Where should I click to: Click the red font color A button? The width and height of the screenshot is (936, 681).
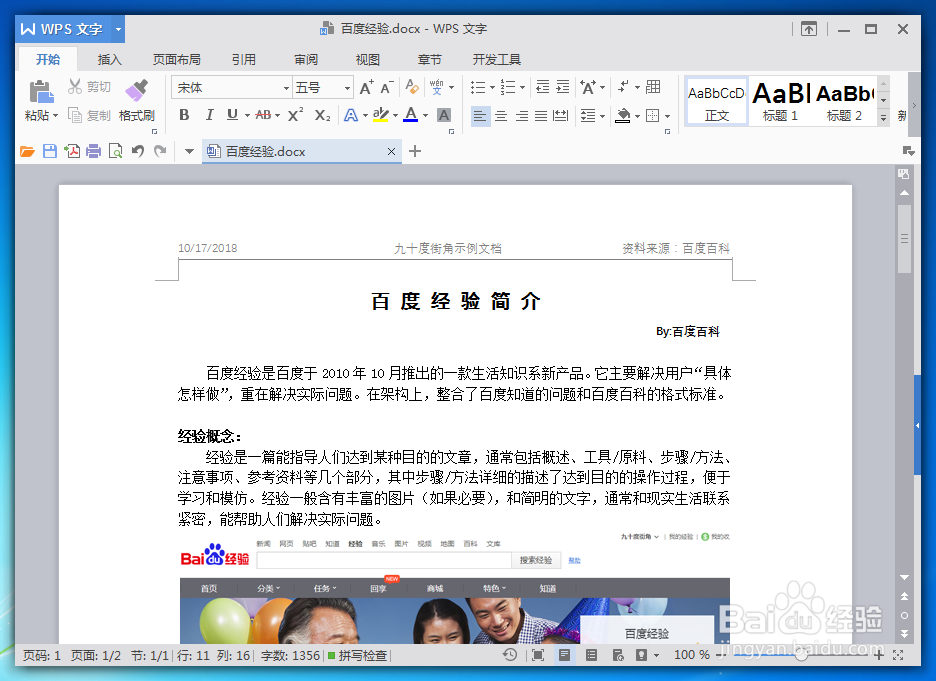pyautogui.click(x=411, y=115)
